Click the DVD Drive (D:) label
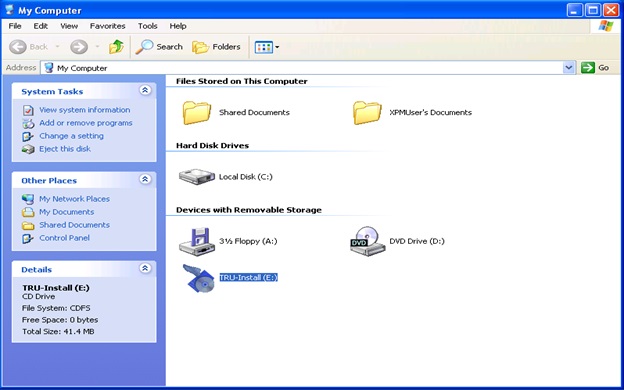The height and width of the screenshot is (390, 624). pyautogui.click(x=417, y=241)
